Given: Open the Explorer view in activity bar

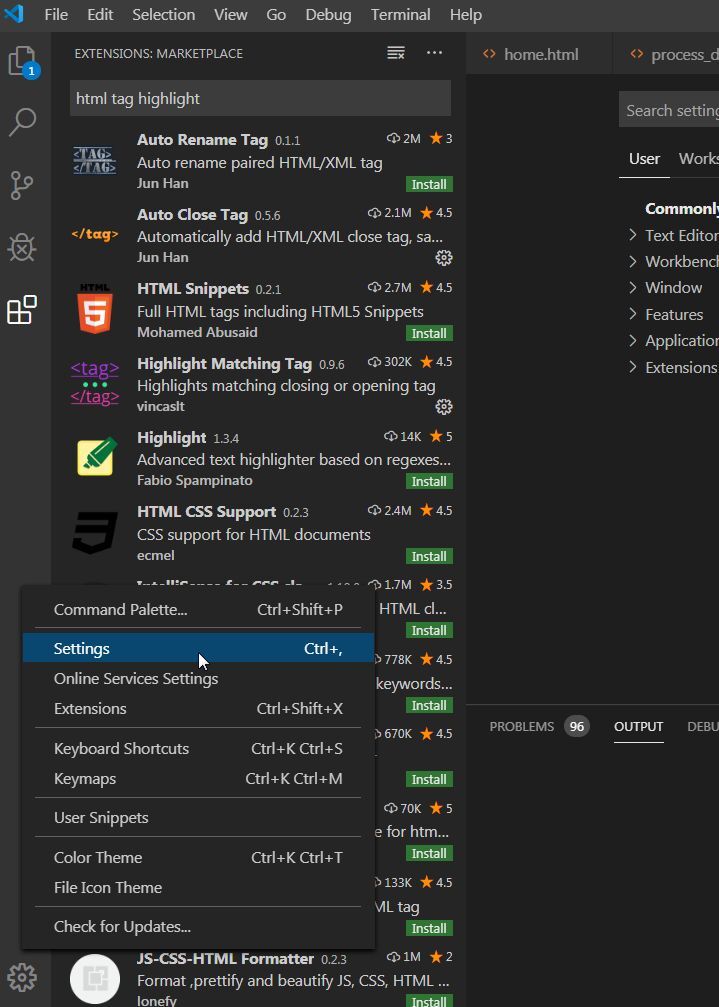Looking at the screenshot, I should tap(24, 62).
